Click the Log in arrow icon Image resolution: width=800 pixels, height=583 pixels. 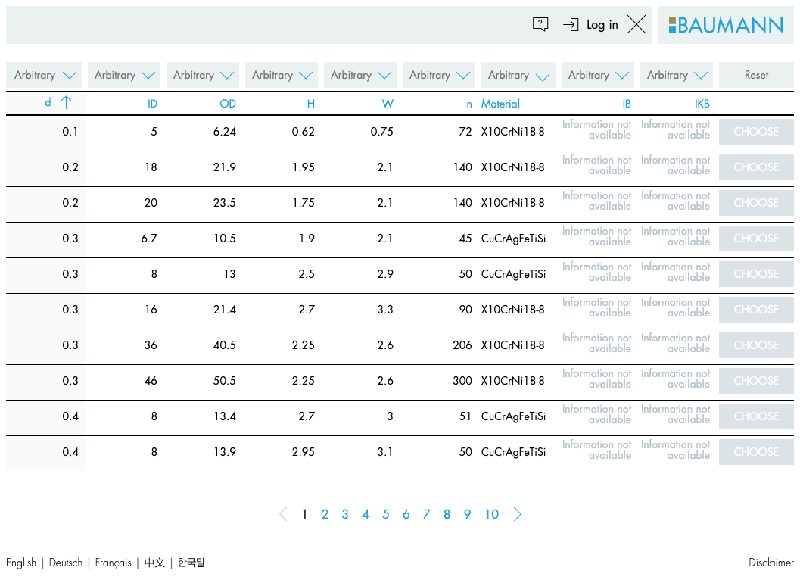[x=571, y=24]
